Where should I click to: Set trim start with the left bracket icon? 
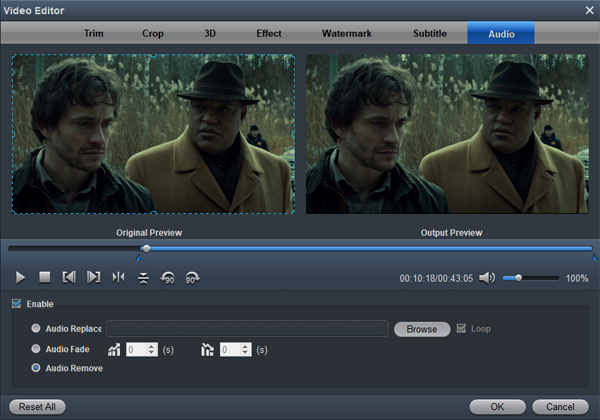[69, 277]
